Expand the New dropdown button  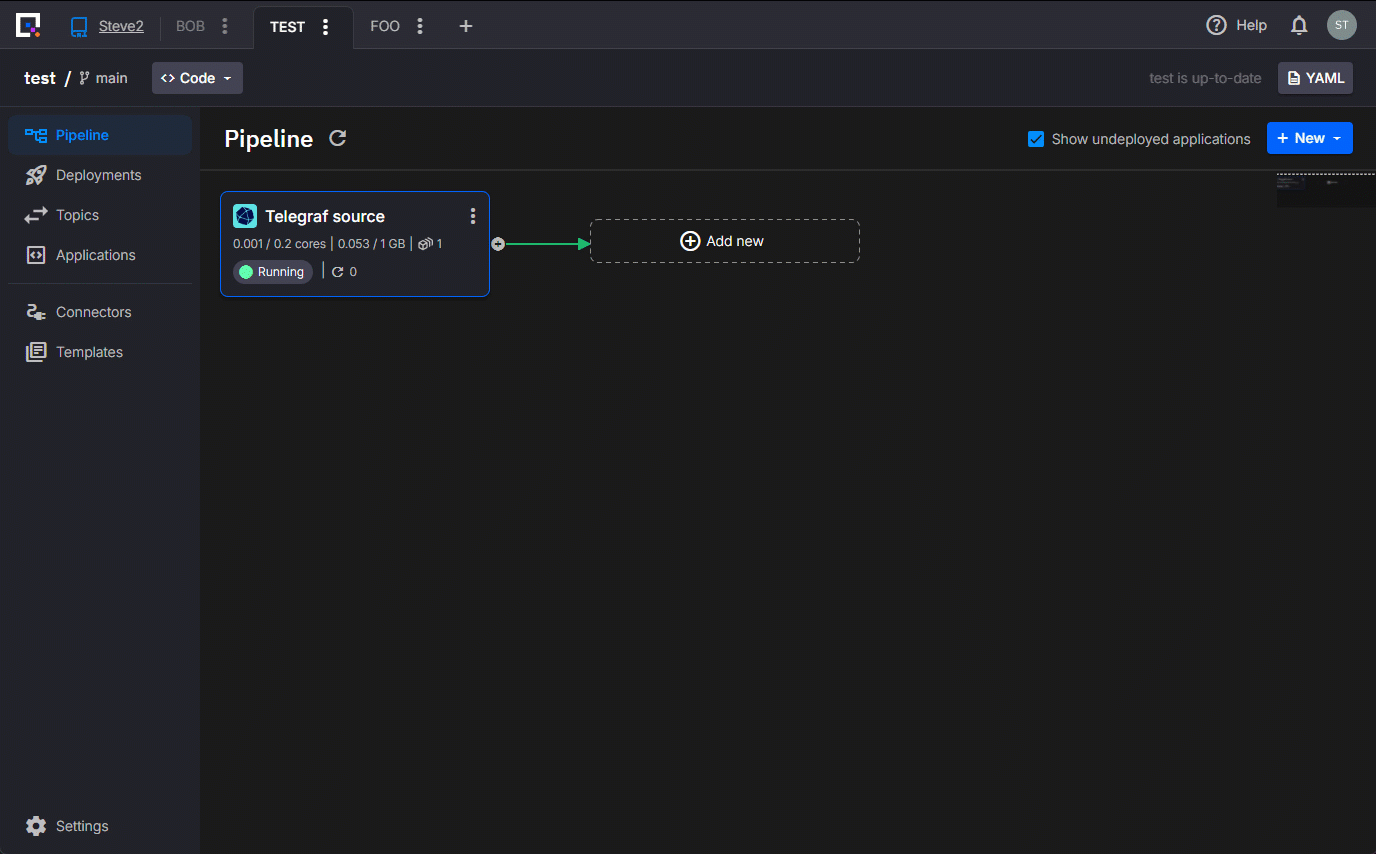coord(1309,138)
